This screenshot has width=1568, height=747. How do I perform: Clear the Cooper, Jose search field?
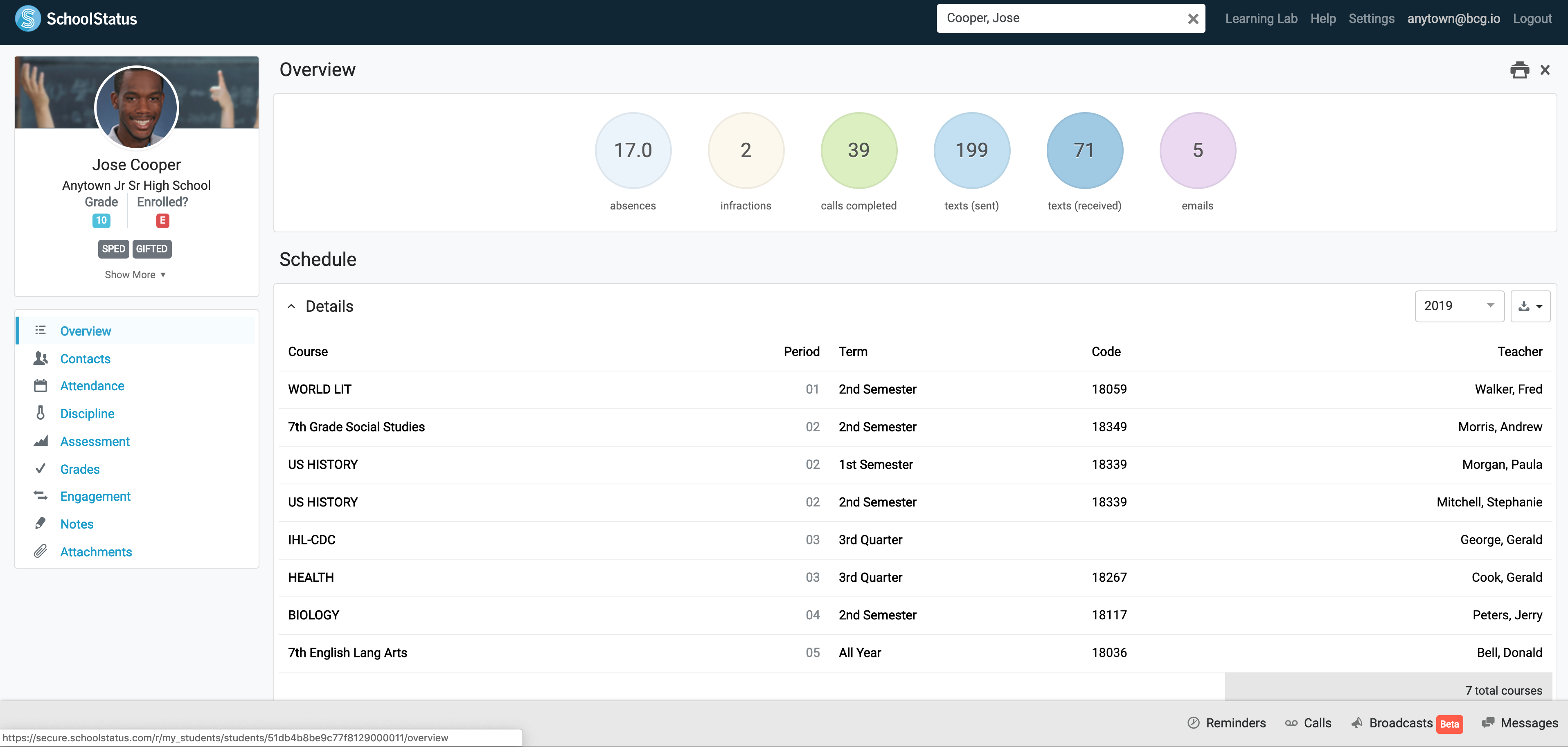[x=1192, y=19]
